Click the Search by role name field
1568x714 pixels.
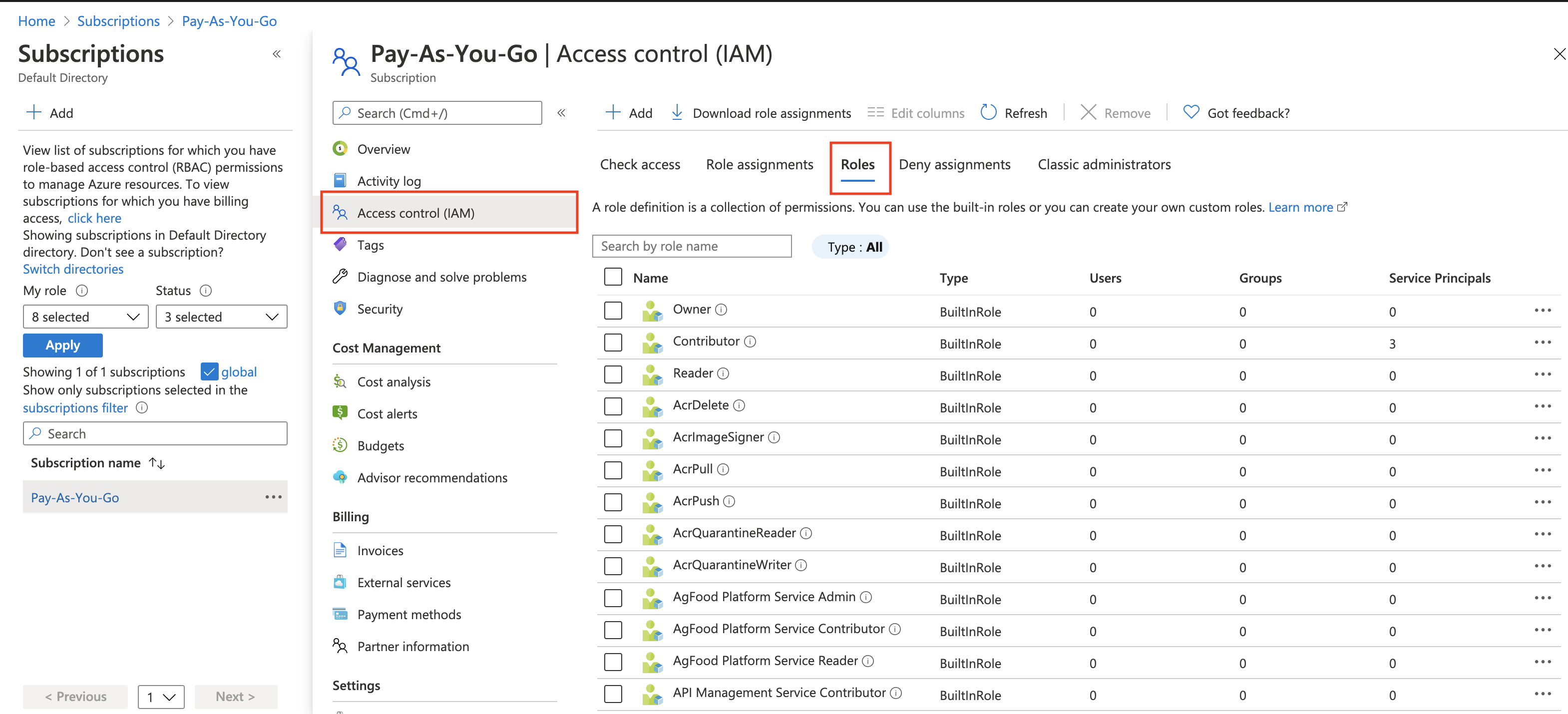[x=693, y=246]
